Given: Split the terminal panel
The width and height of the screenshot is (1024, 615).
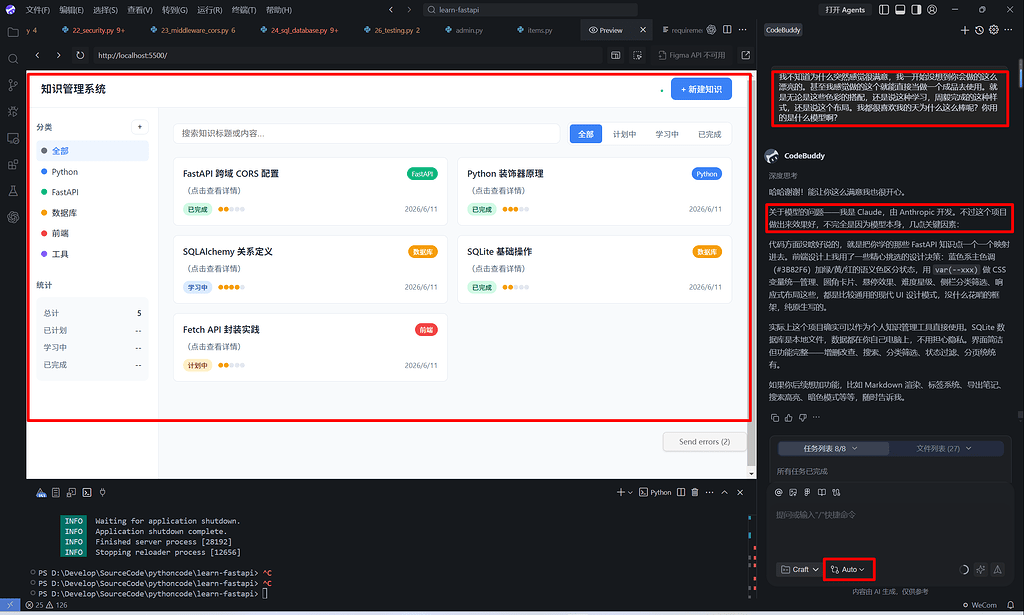Looking at the screenshot, I should click(681, 492).
